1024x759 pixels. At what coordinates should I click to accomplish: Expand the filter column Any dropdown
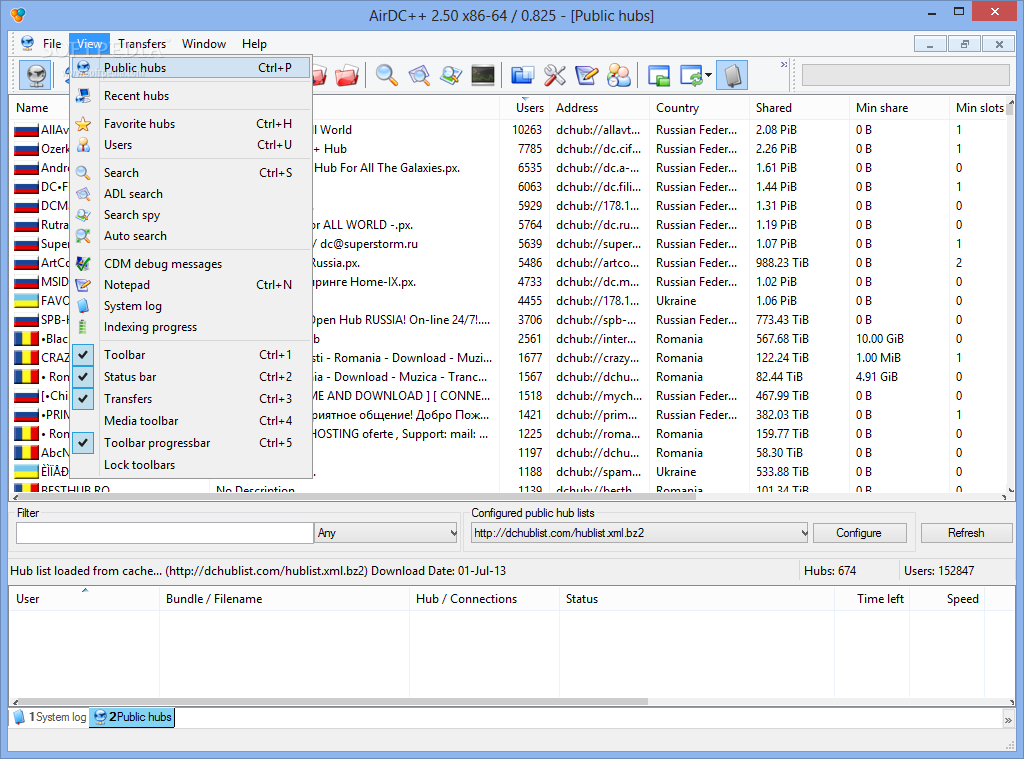coord(387,533)
